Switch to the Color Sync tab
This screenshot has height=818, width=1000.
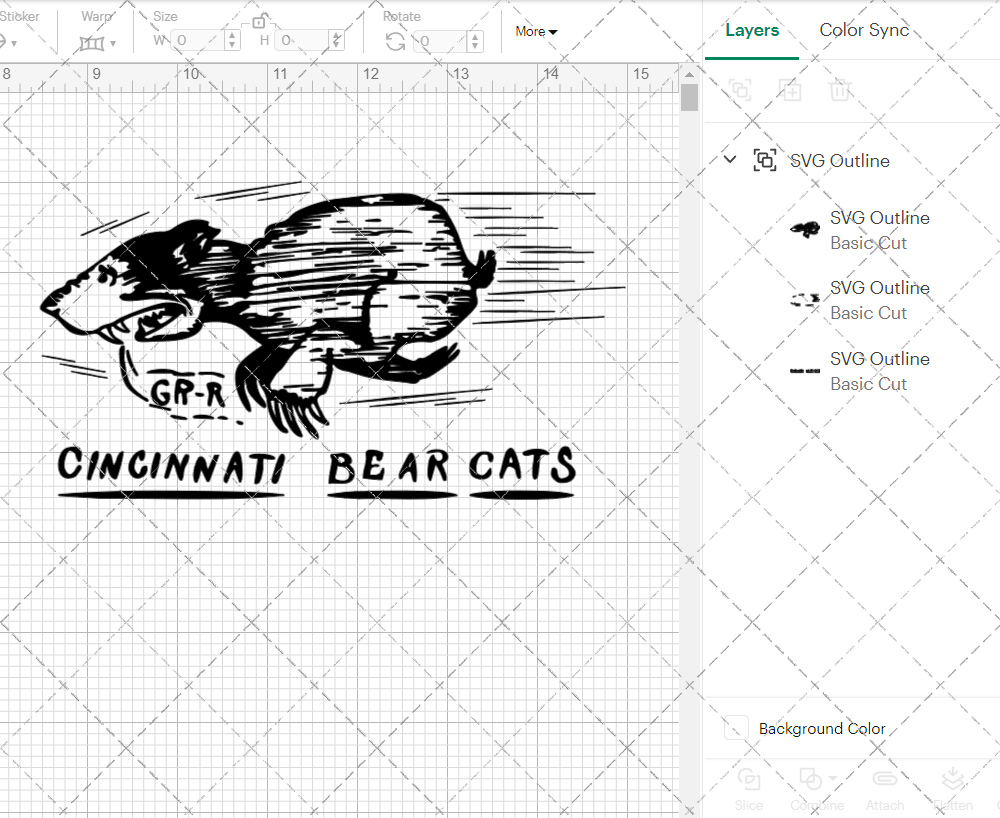[x=864, y=30]
